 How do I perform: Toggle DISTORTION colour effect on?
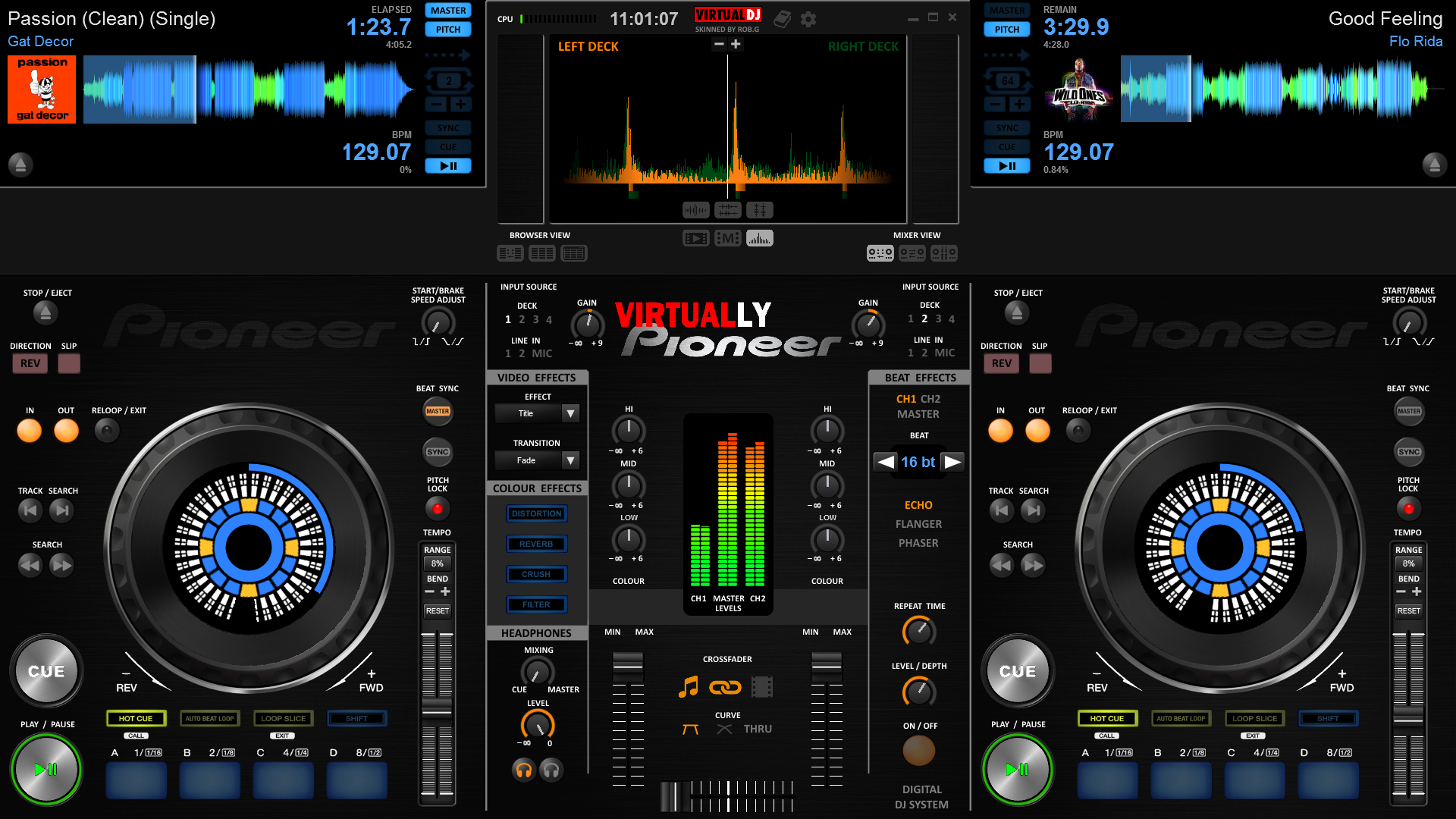[x=535, y=513]
